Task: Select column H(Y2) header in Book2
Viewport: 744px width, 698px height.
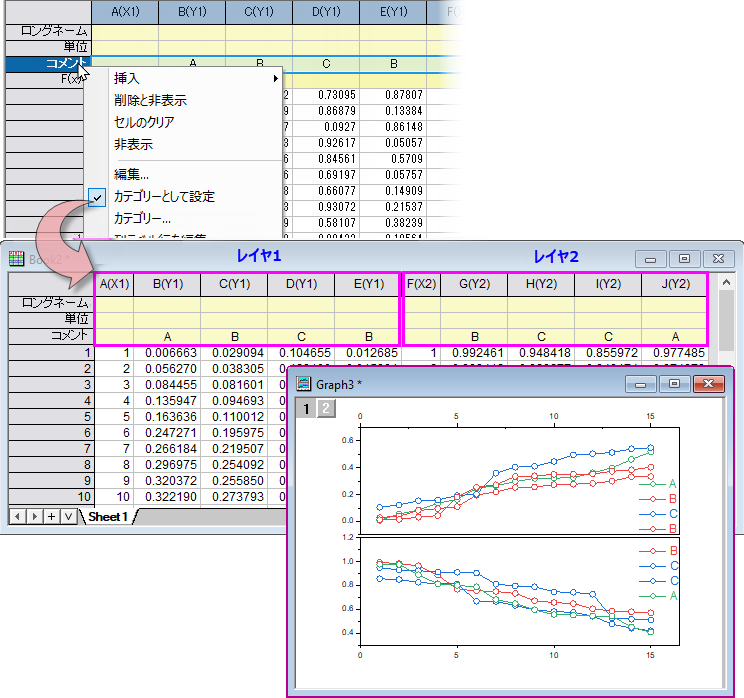Action: click(541, 284)
